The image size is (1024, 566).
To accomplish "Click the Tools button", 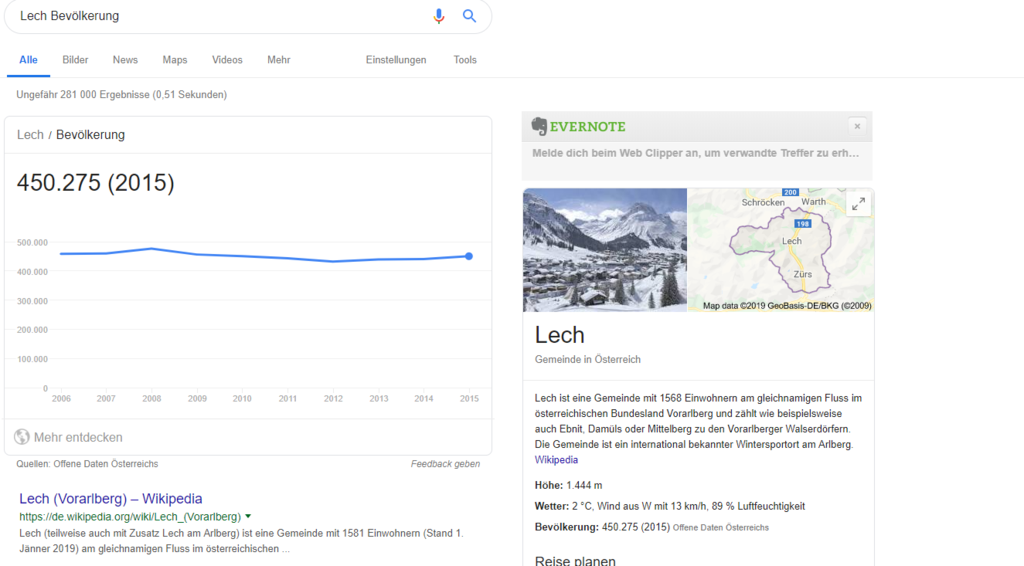I will 465,60.
